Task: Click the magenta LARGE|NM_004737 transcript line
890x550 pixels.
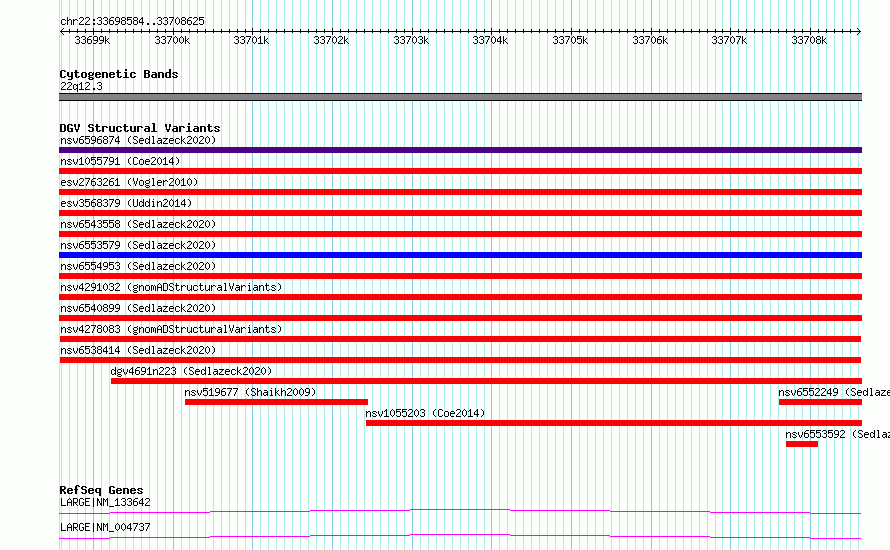Action: [x=460, y=536]
